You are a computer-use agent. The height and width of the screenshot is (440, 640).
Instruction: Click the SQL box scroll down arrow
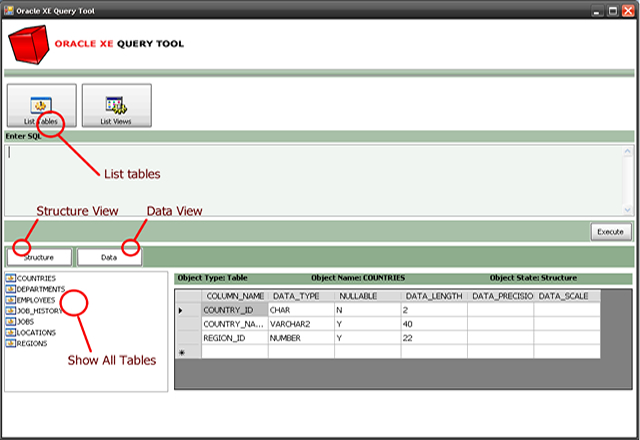627,210
